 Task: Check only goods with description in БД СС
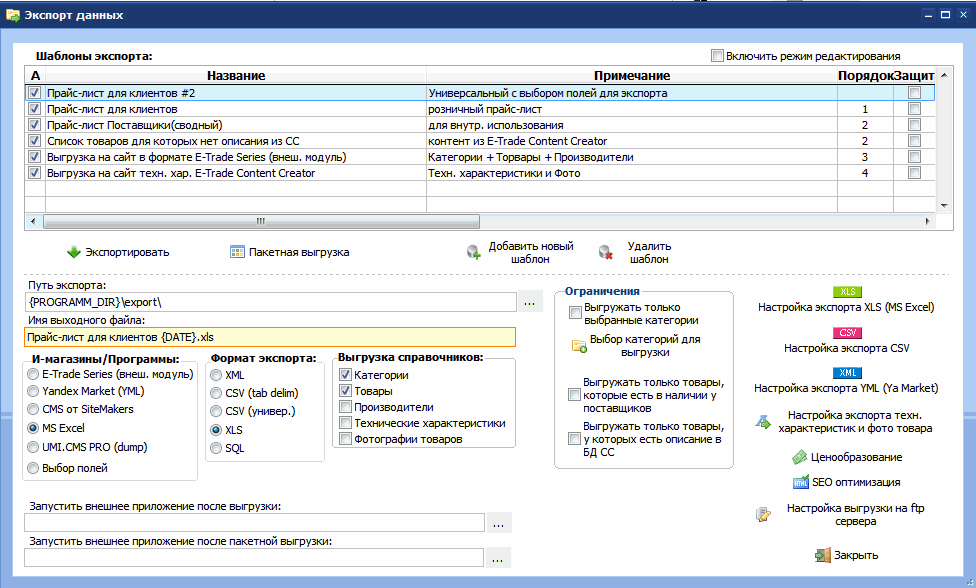[575, 439]
